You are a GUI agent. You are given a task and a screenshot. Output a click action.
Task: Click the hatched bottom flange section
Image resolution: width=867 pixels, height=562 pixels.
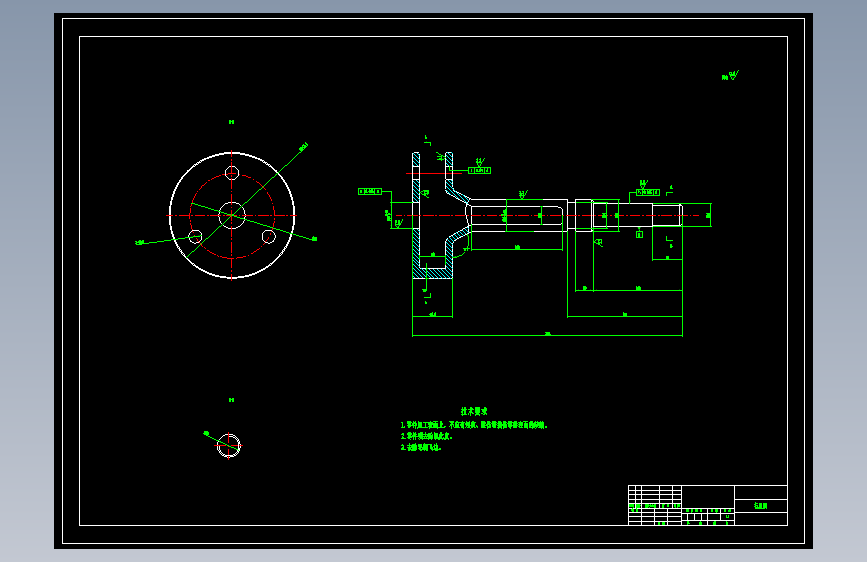(433, 273)
